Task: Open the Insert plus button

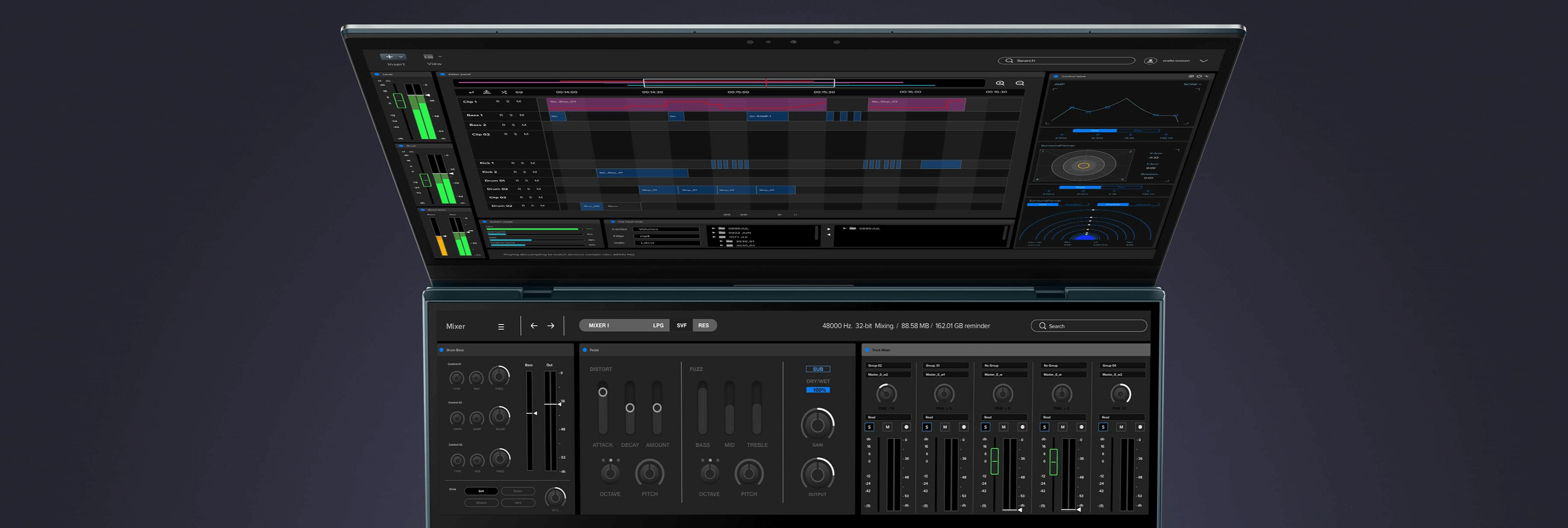Action: point(389,57)
